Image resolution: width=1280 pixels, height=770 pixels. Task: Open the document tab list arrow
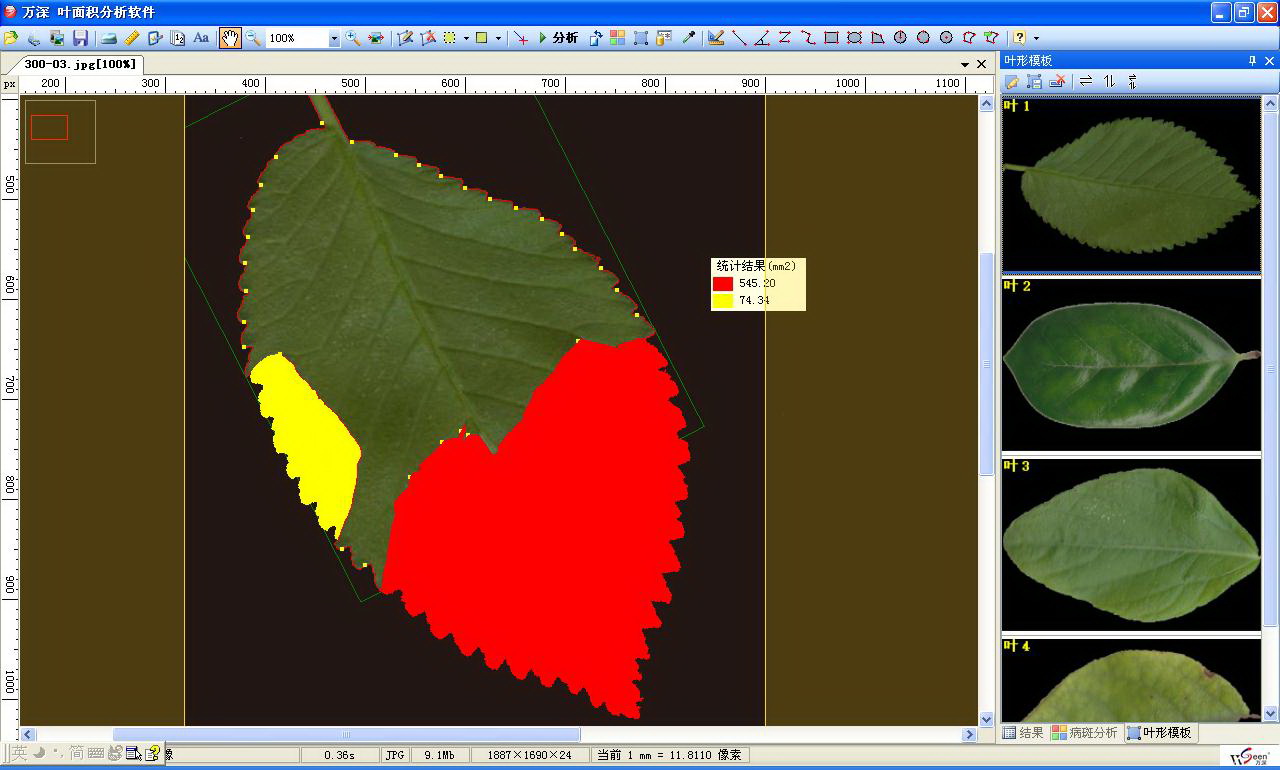coord(965,64)
